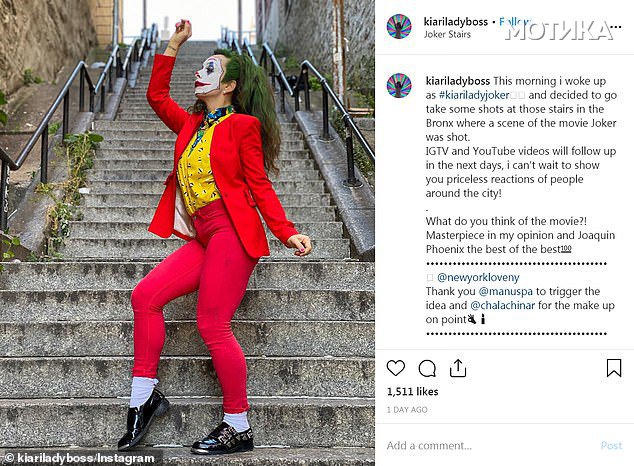The width and height of the screenshot is (634, 466).
Task: Open the 1 DAY AGO timestamp
Action: 407,410
